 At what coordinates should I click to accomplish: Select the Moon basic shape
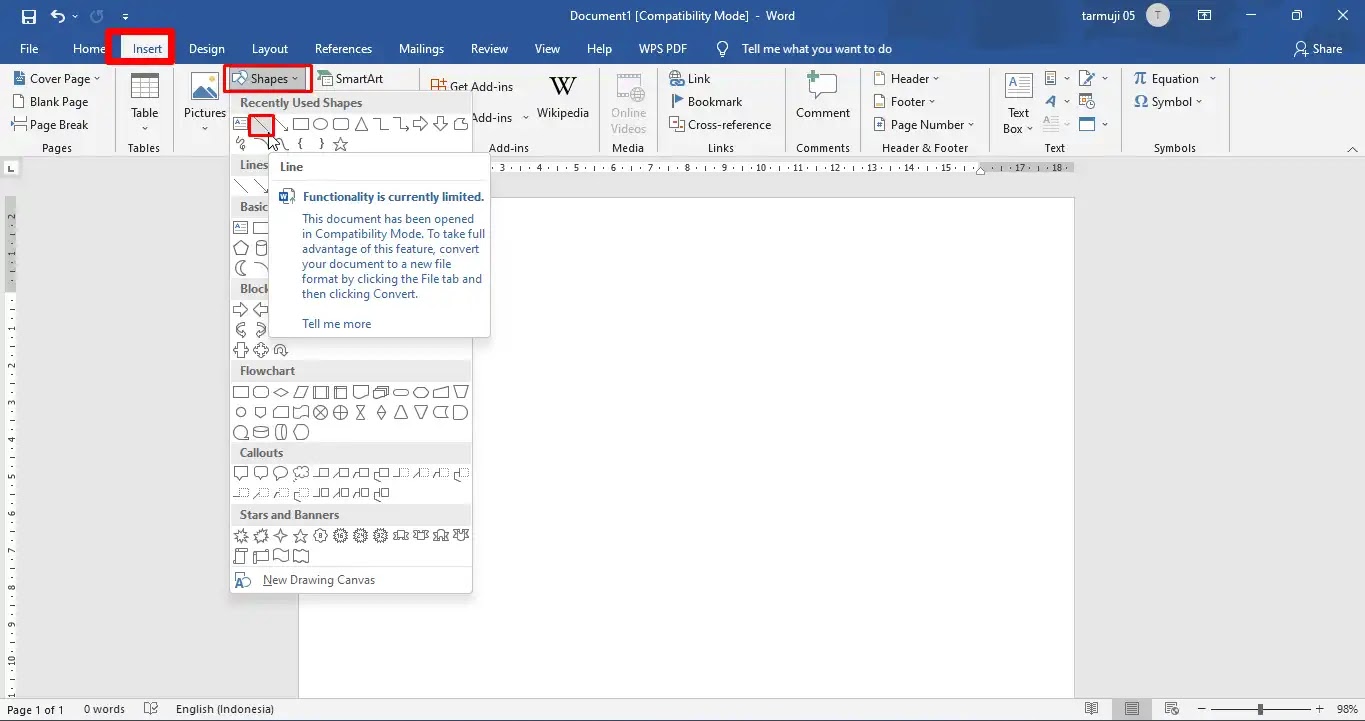240,268
